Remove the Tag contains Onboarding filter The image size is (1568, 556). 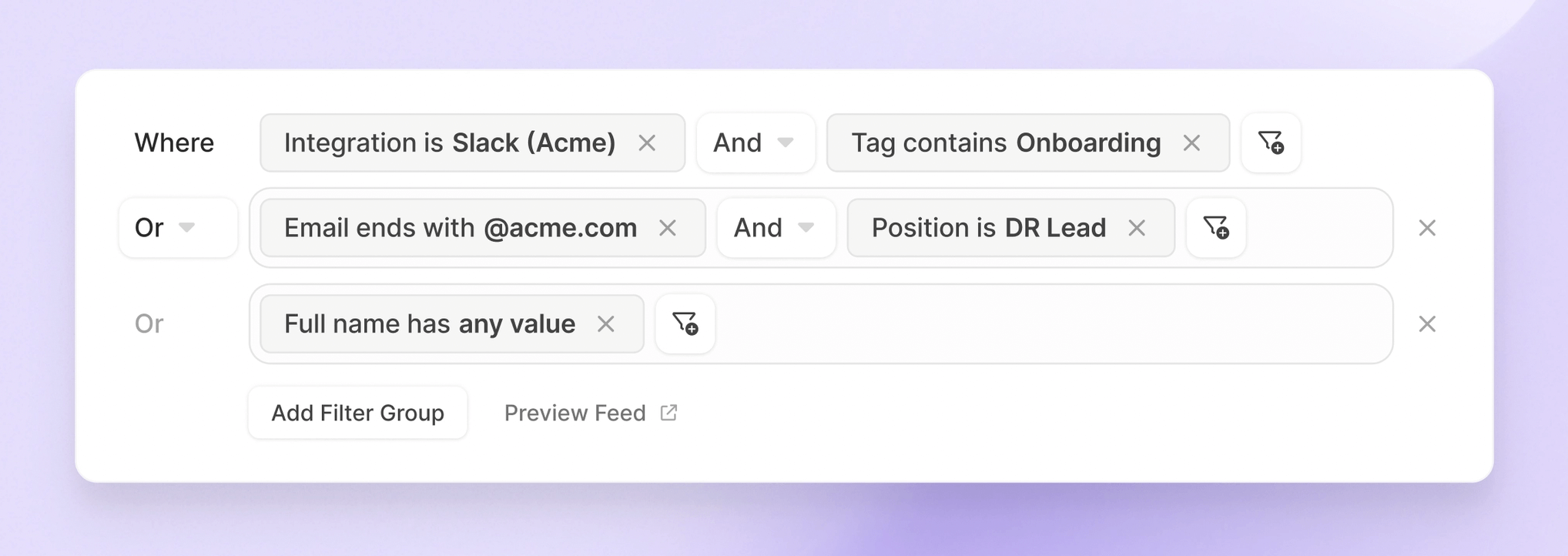[x=1191, y=143]
